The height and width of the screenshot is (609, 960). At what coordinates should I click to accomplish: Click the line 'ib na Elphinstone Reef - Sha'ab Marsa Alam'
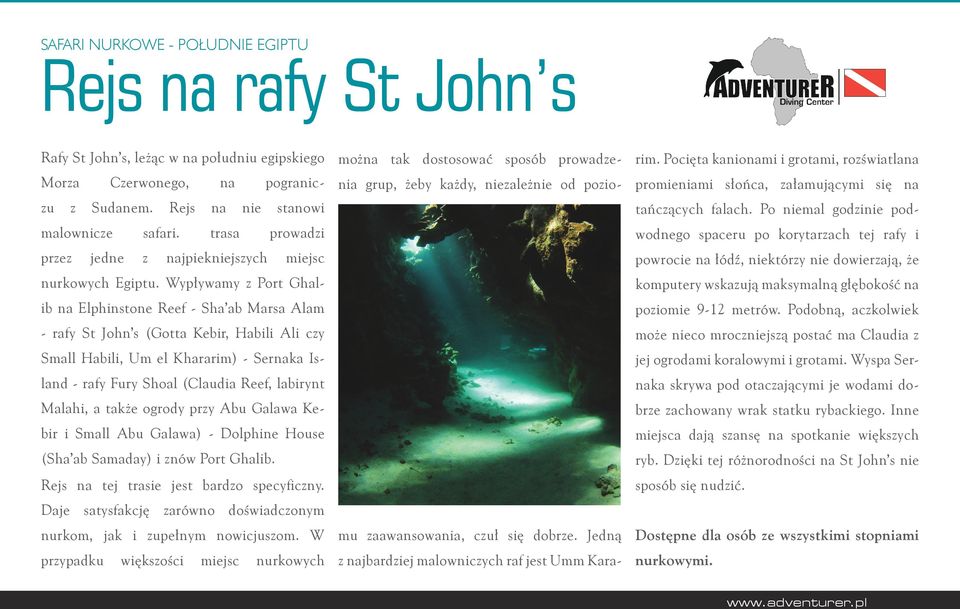pyautogui.click(x=182, y=308)
